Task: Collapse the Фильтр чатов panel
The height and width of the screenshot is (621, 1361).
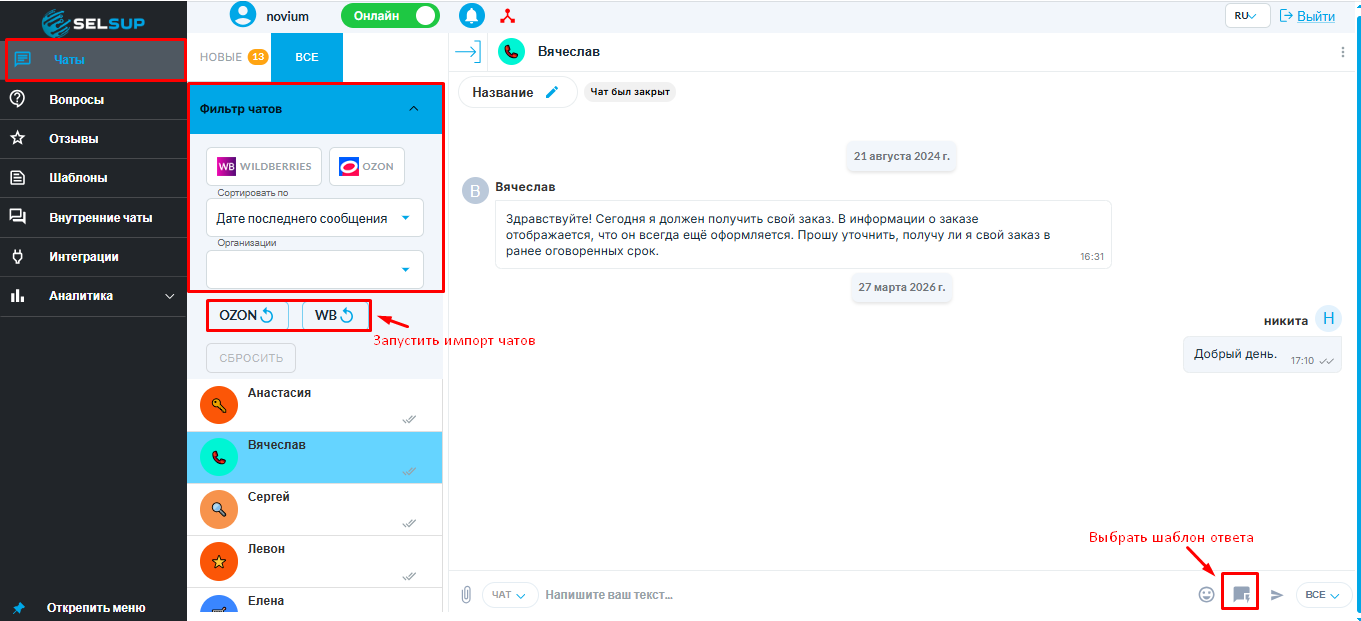Action: (x=414, y=108)
